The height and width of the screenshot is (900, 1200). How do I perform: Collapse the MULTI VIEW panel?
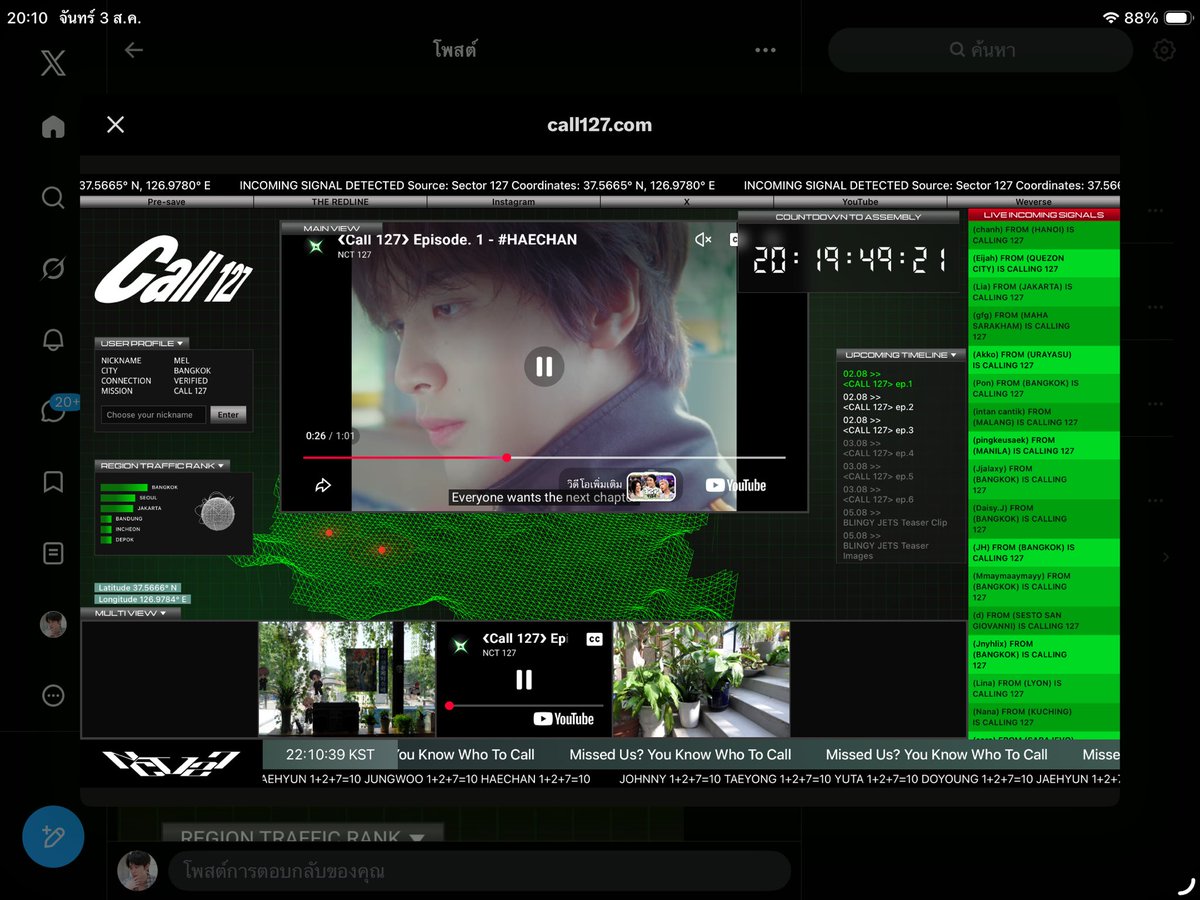[131, 613]
